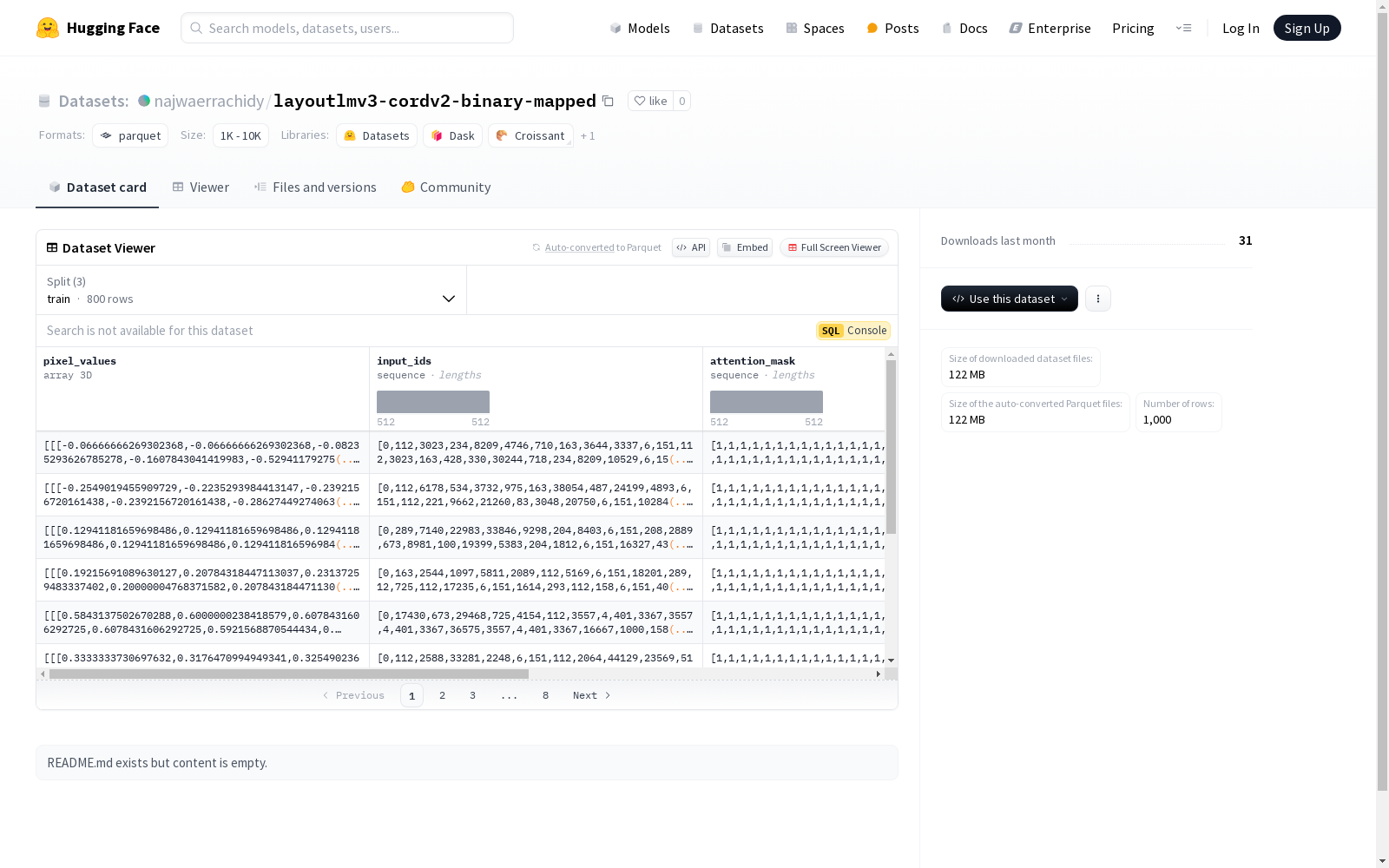The width and height of the screenshot is (1389, 868).
Task: Open the navigation overflow menu icon
Action: (x=1183, y=28)
